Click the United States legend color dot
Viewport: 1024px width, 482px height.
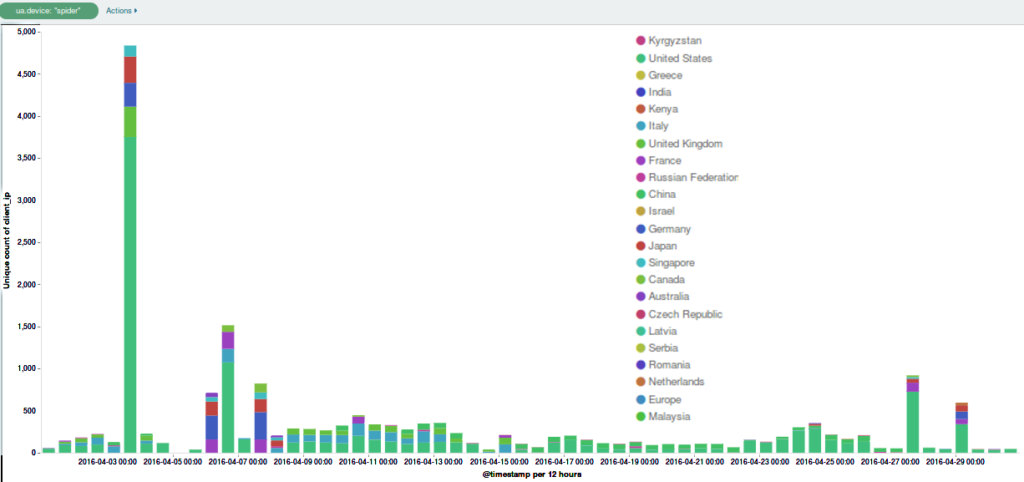coord(640,58)
